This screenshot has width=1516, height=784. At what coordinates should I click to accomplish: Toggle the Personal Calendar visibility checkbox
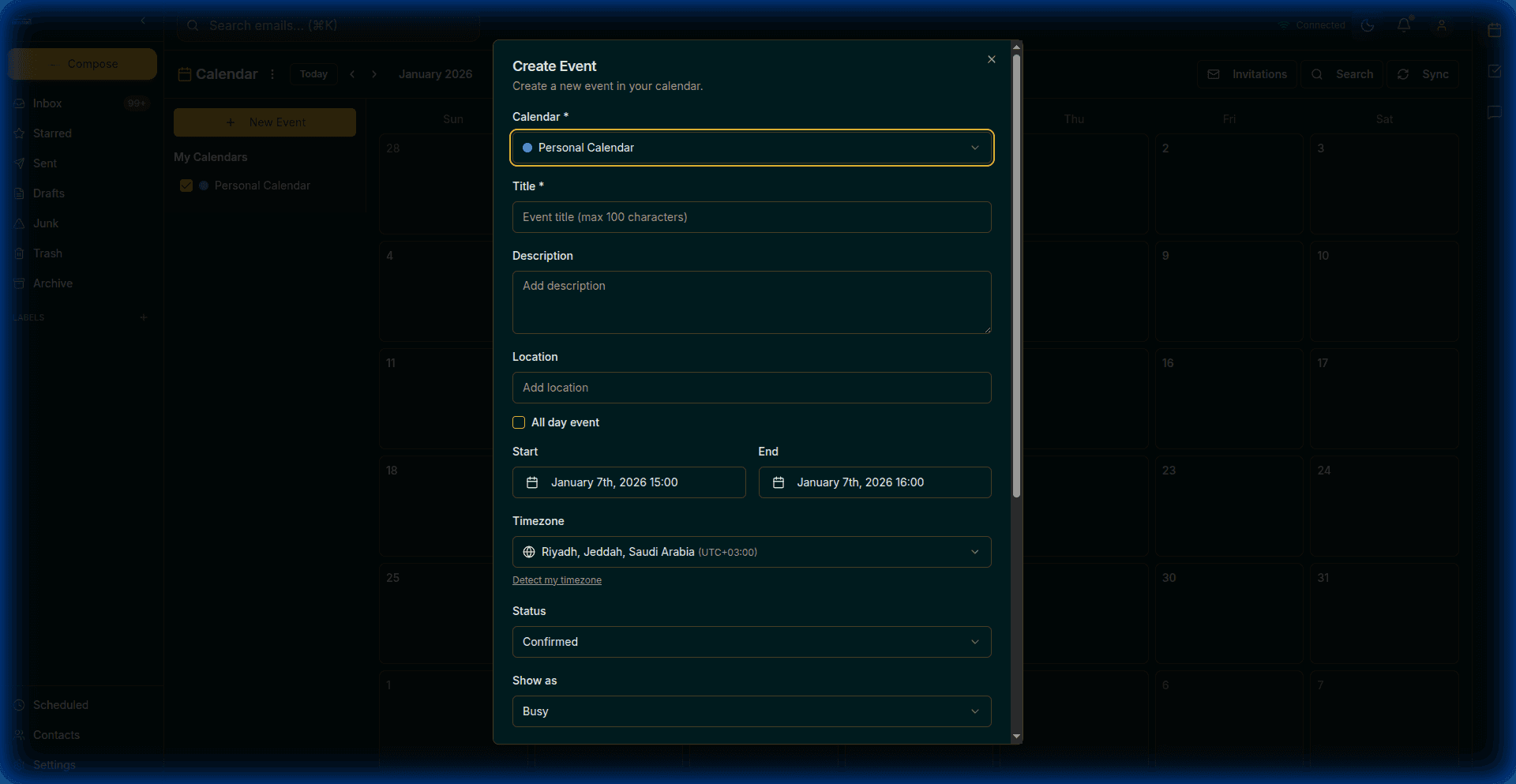tap(186, 186)
